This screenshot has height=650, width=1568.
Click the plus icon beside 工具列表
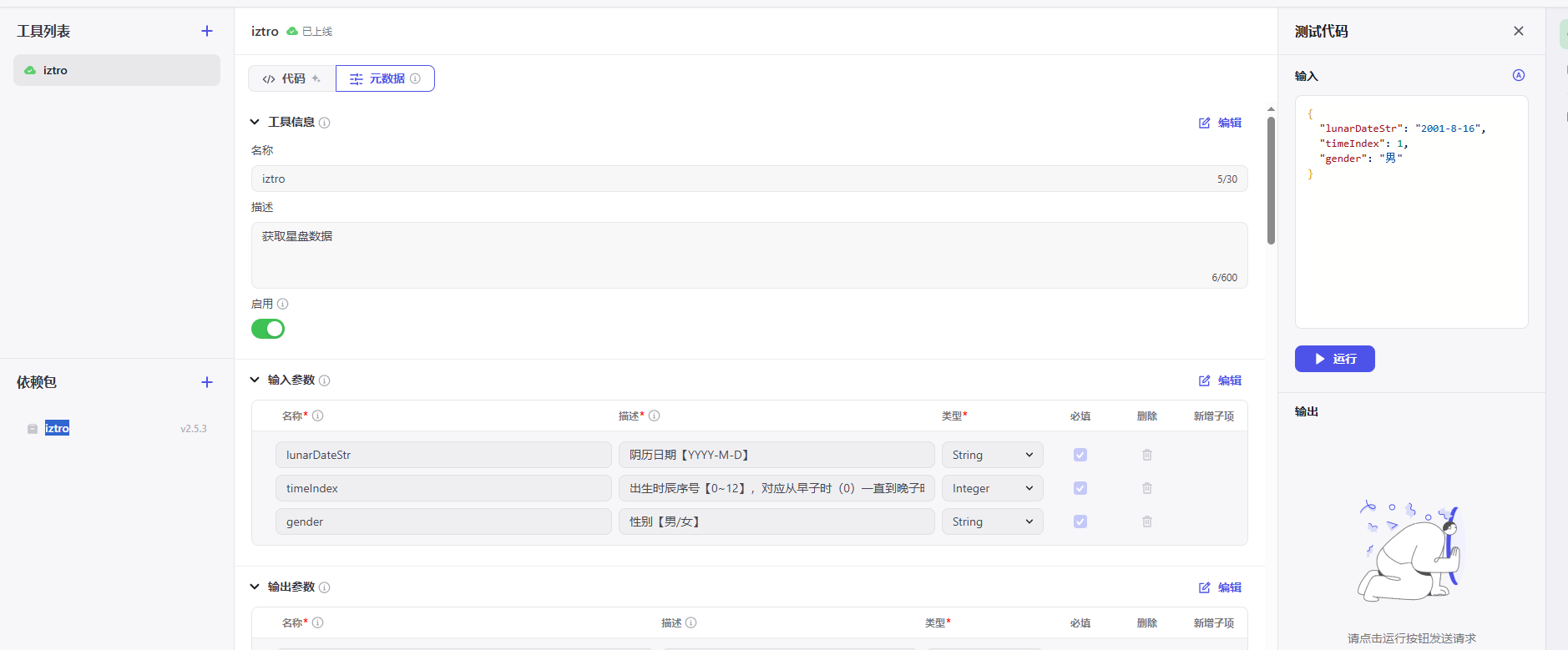(x=207, y=31)
